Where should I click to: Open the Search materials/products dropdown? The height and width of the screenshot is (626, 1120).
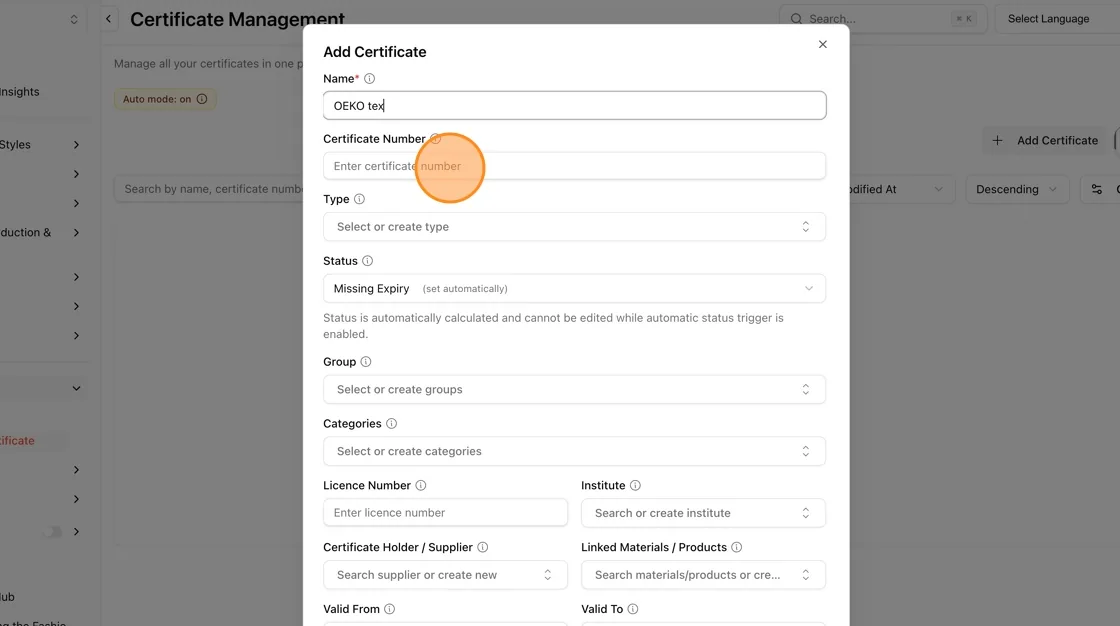click(704, 575)
